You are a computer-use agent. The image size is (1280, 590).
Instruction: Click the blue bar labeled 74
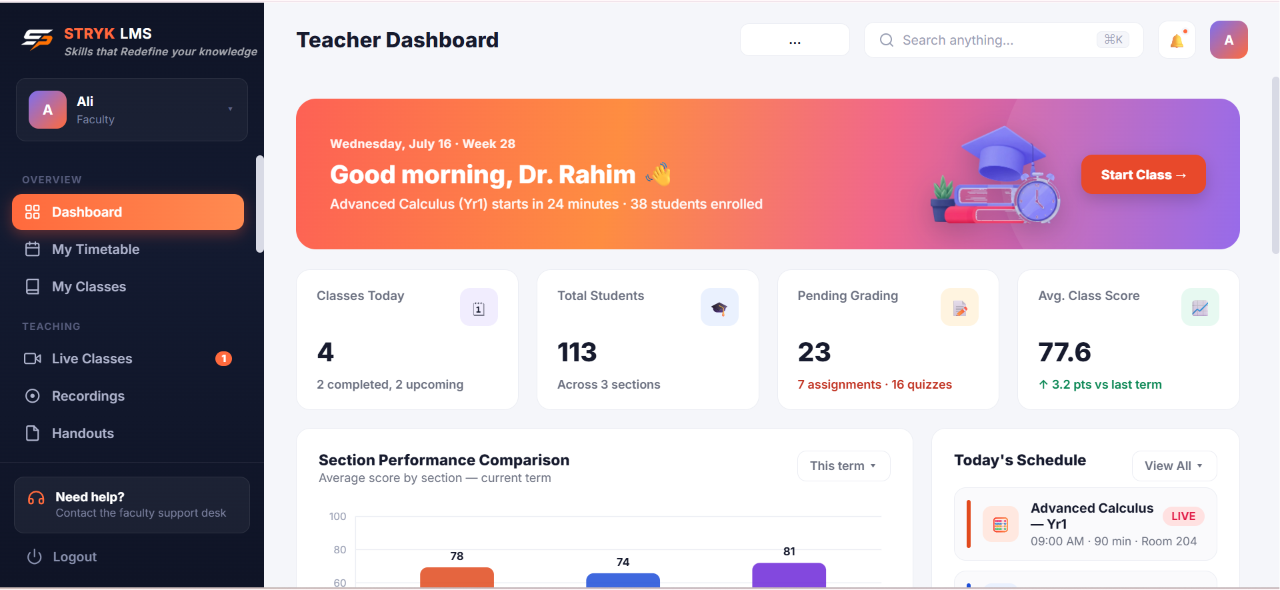point(623,581)
